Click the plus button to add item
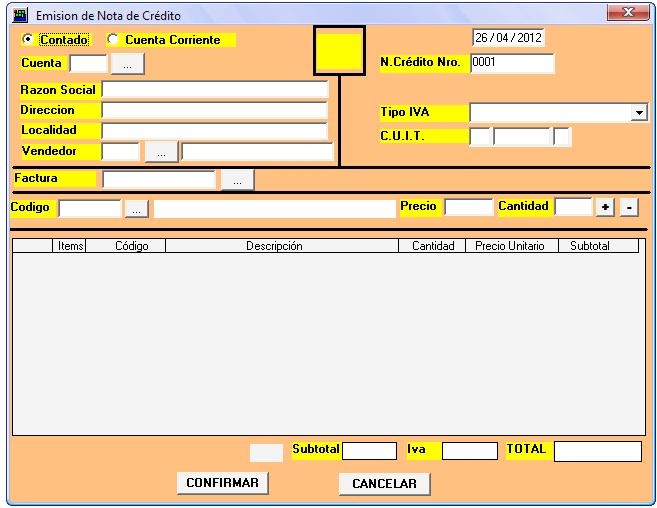657x508 pixels. [x=605, y=207]
